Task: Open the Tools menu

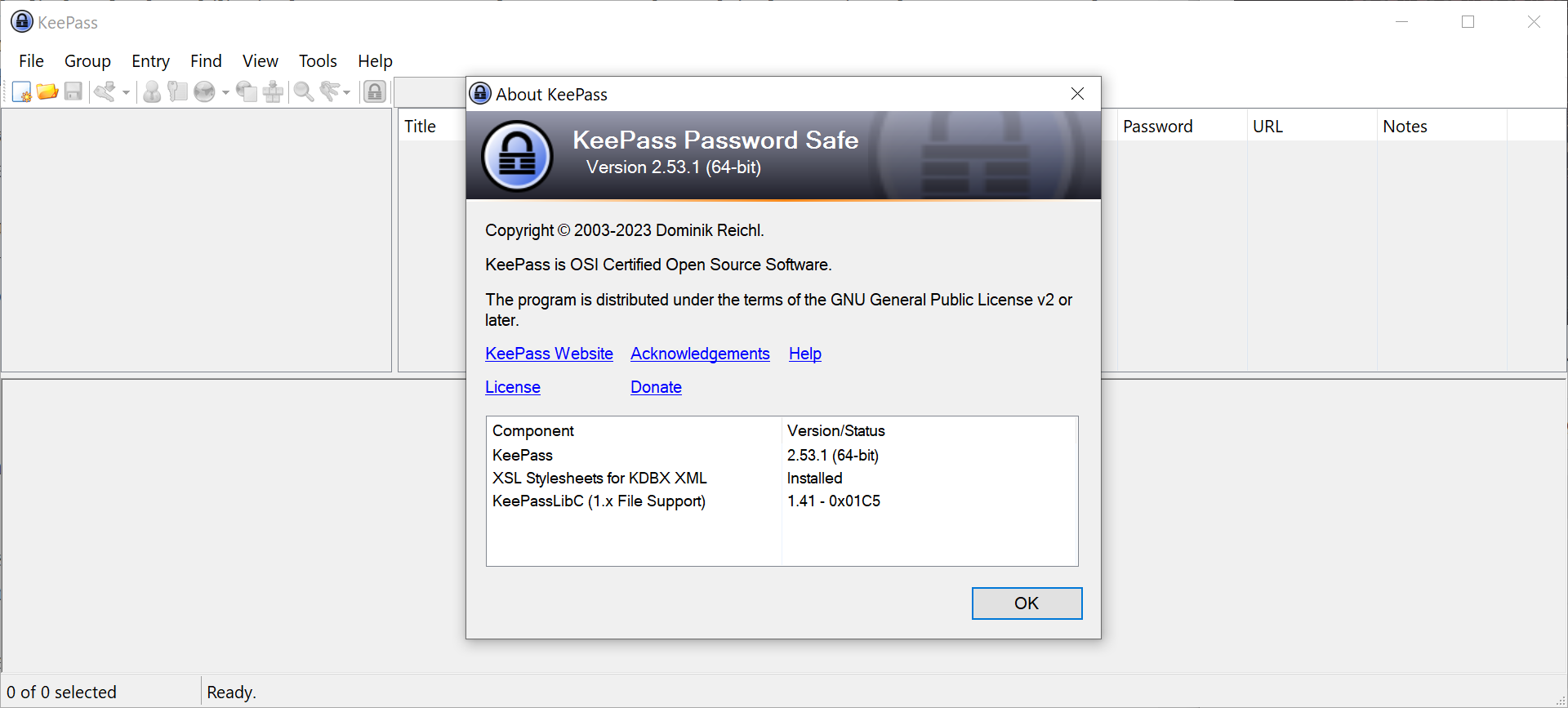Action: 318,61
